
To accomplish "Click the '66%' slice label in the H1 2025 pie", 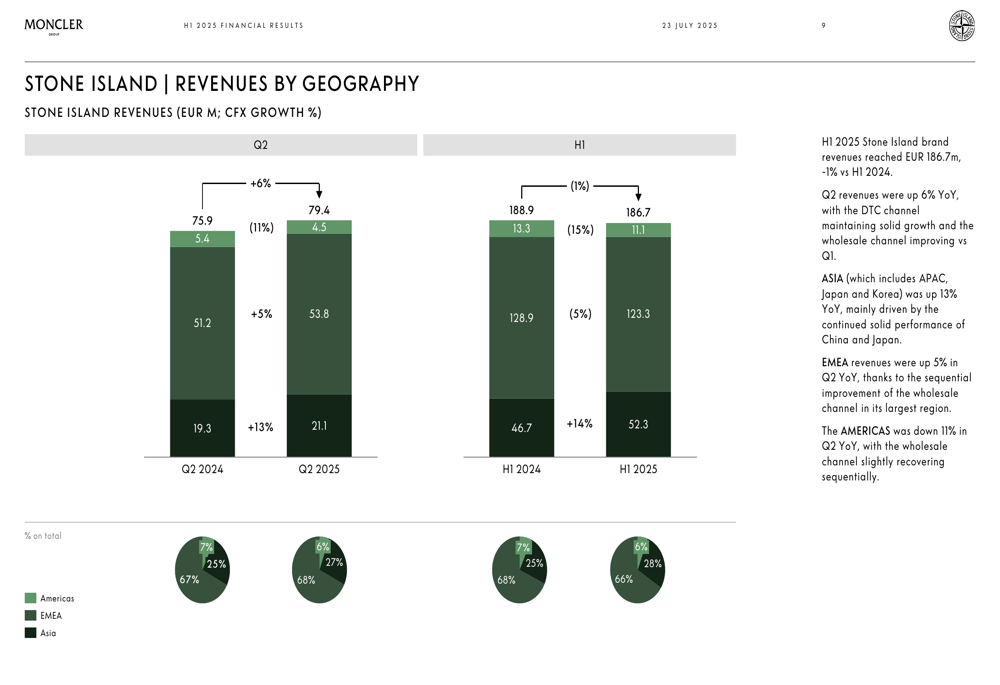I will point(624,579).
